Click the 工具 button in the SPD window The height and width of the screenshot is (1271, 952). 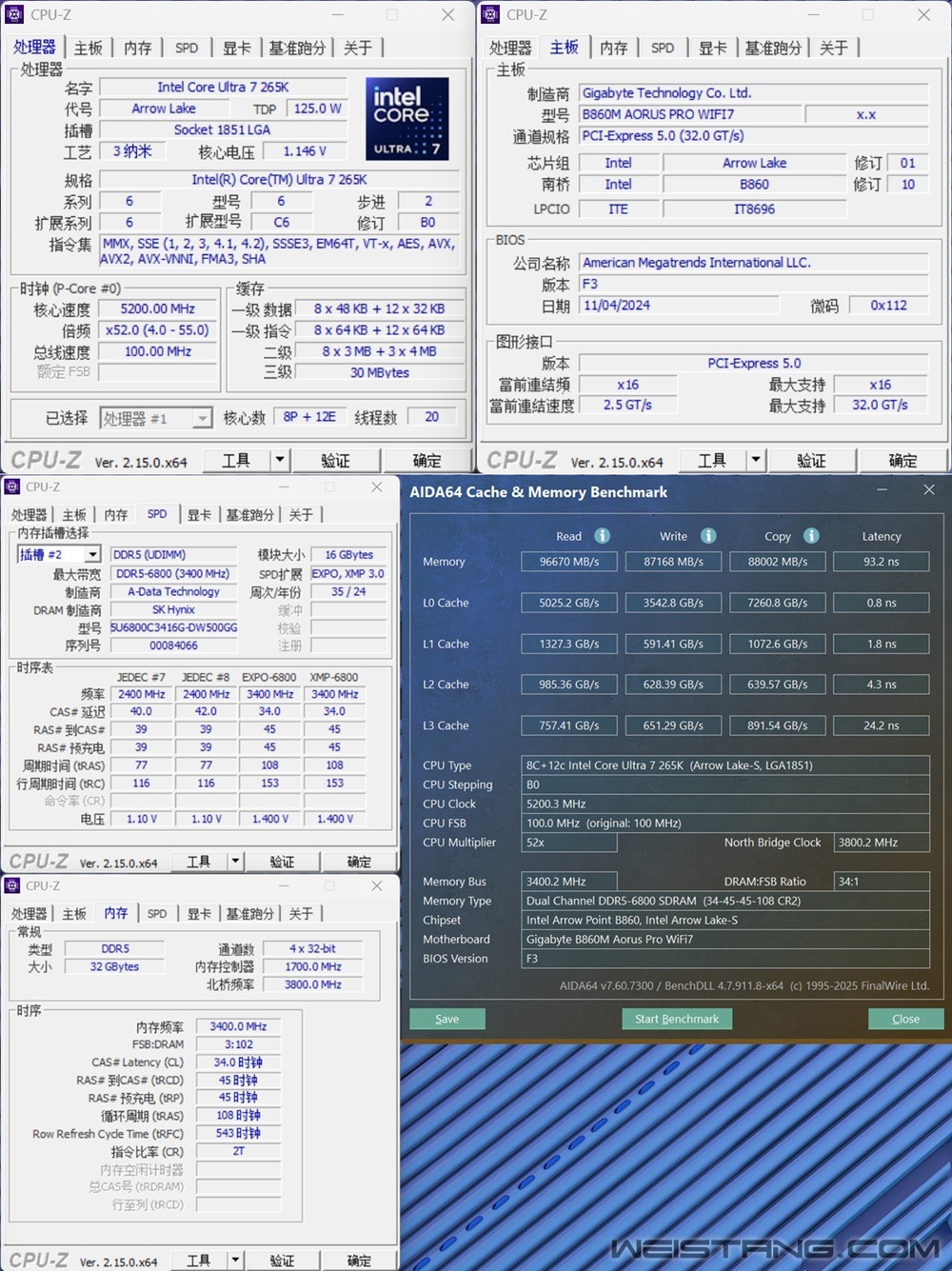click(x=199, y=861)
